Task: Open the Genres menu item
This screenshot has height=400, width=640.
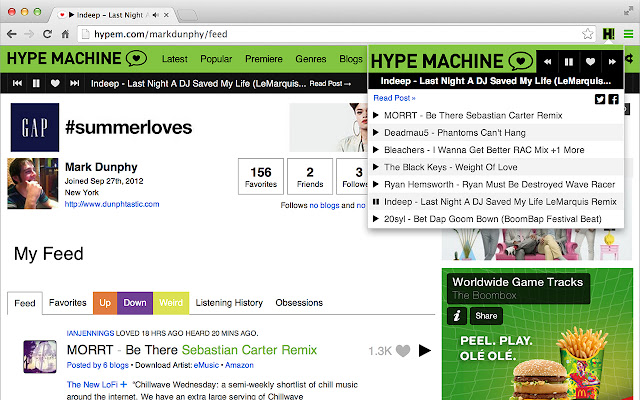Action: (x=311, y=59)
